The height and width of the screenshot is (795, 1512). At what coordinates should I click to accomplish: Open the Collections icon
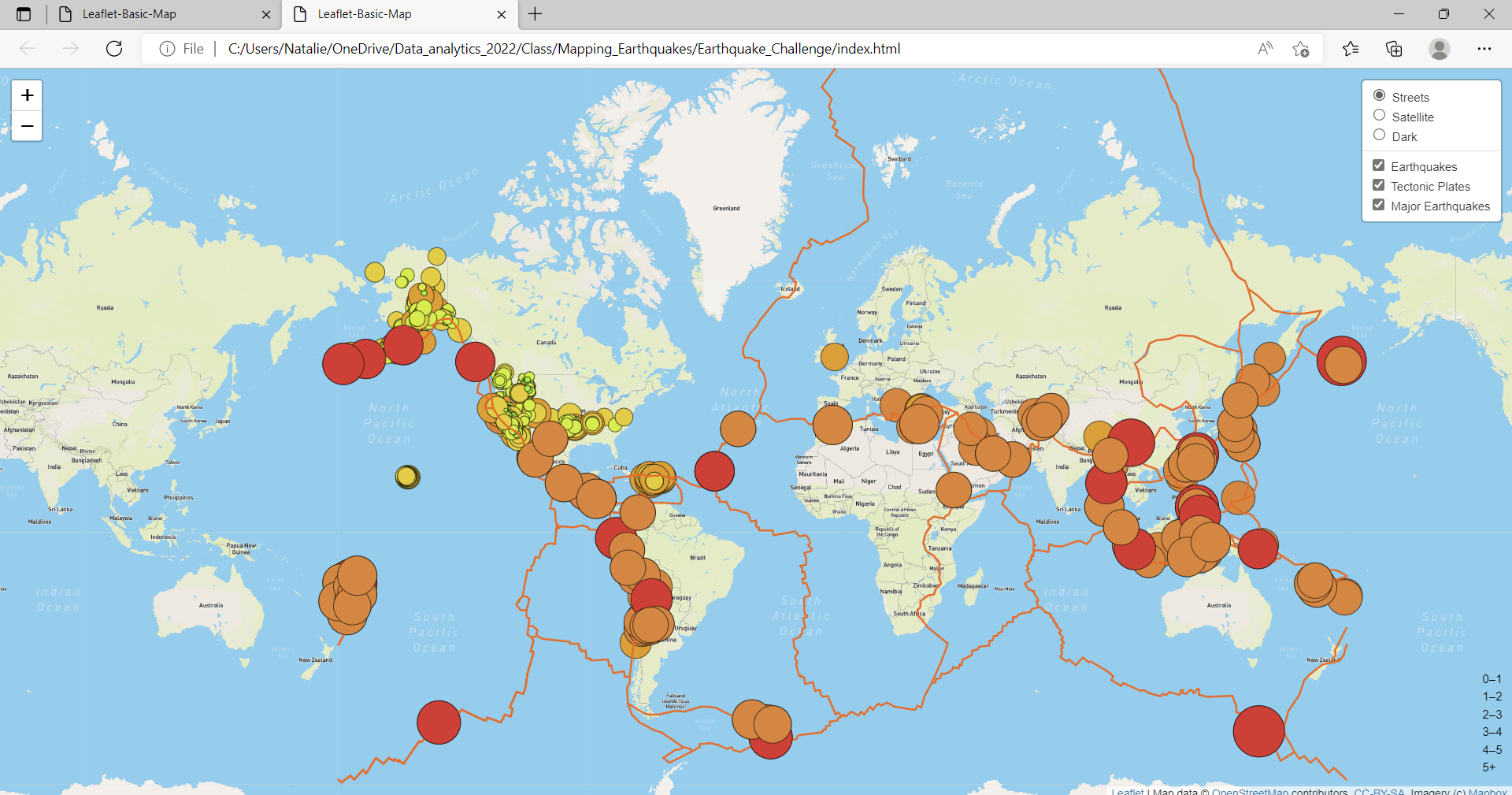(x=1394, y=48)
